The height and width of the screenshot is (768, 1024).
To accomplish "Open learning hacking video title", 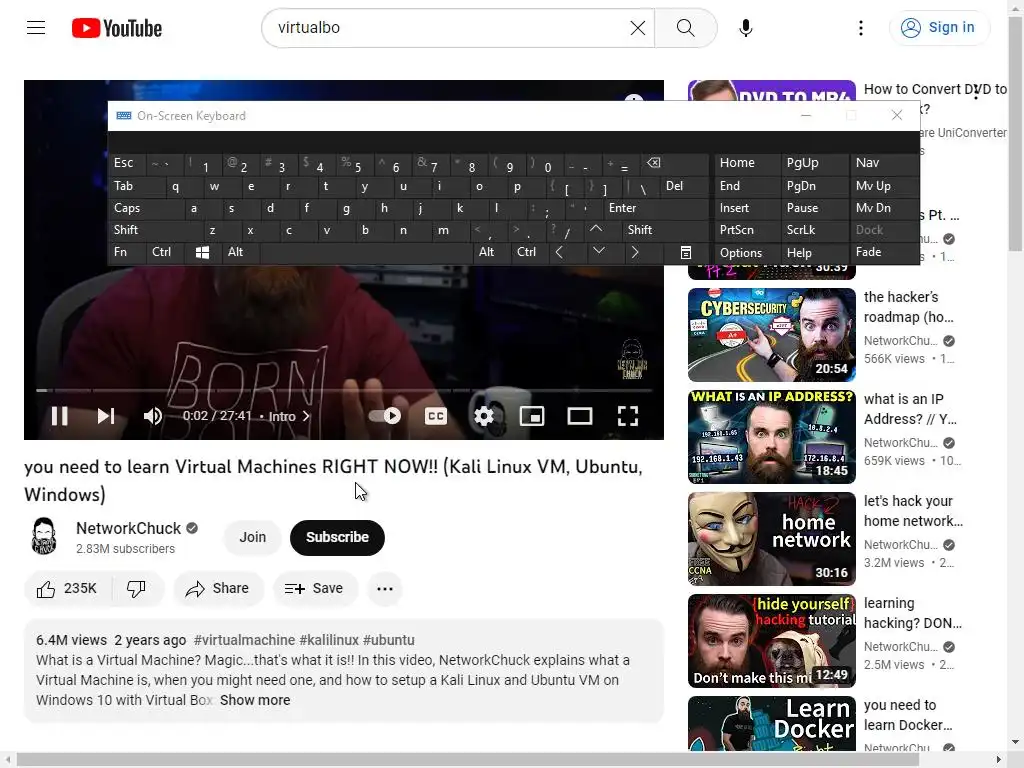I will [x=912, y=613].
